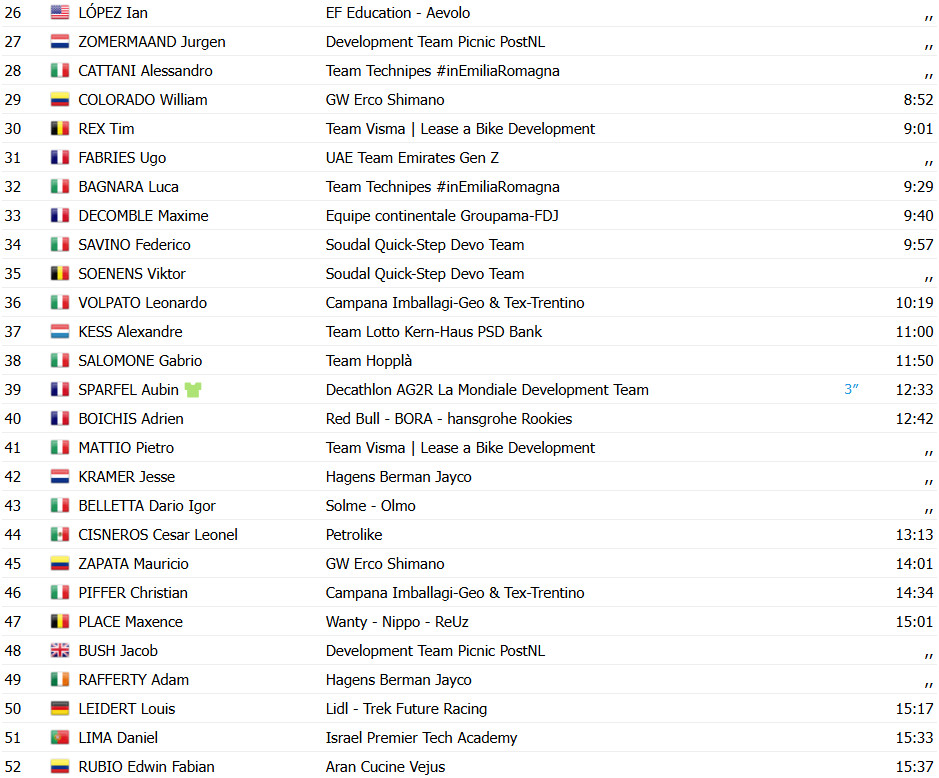Click the Colombian flag beside ZAPATA Mauricio
The height and width of the screenshot is (778, 939).
[x=60, y=564]
